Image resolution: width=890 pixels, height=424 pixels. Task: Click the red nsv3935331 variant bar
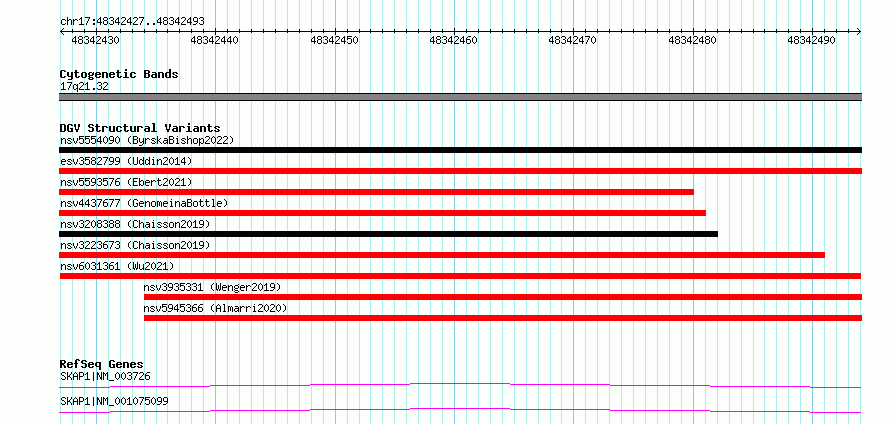(x=503, y=297)
